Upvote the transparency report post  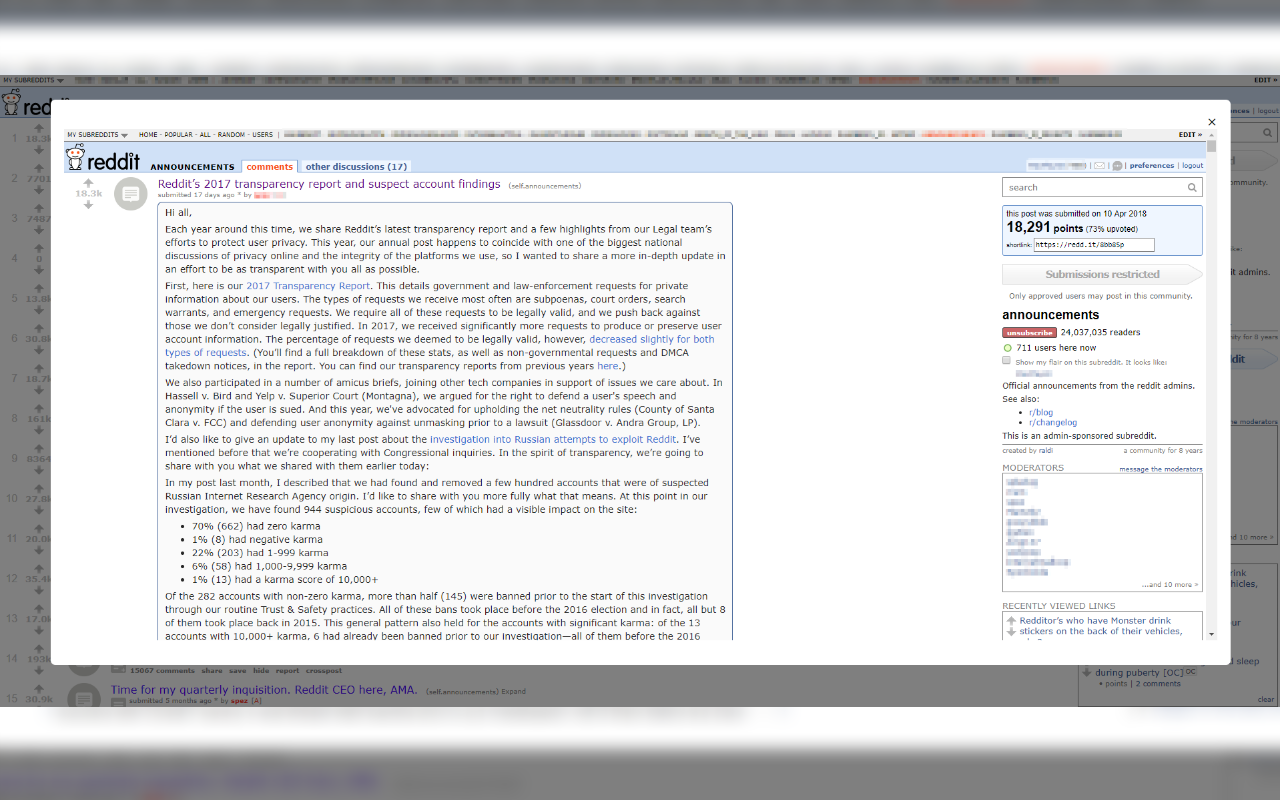click(88, 183)
